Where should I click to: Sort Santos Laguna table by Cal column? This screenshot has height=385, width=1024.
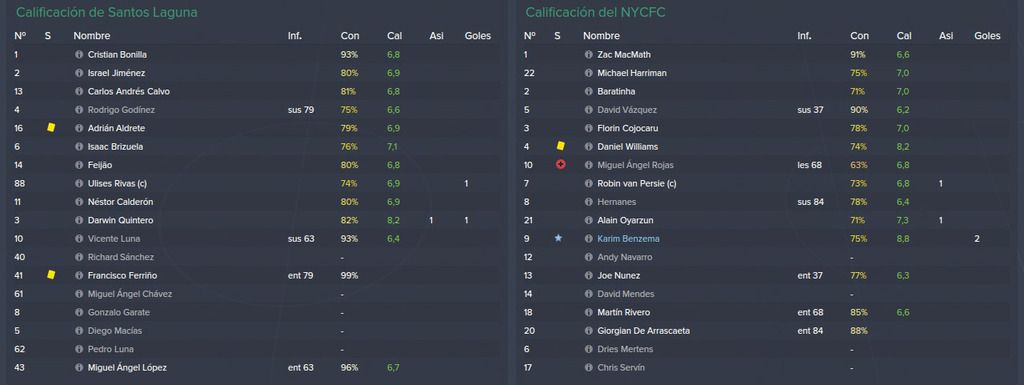click(394, 36)
